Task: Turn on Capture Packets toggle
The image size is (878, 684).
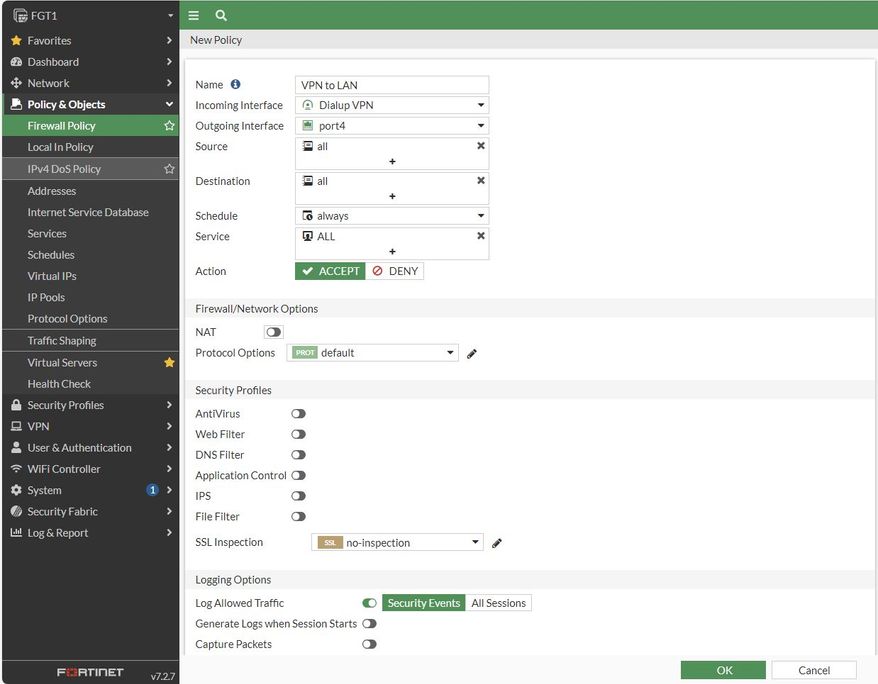Action: pyautogui.click(x=369, y=644)
